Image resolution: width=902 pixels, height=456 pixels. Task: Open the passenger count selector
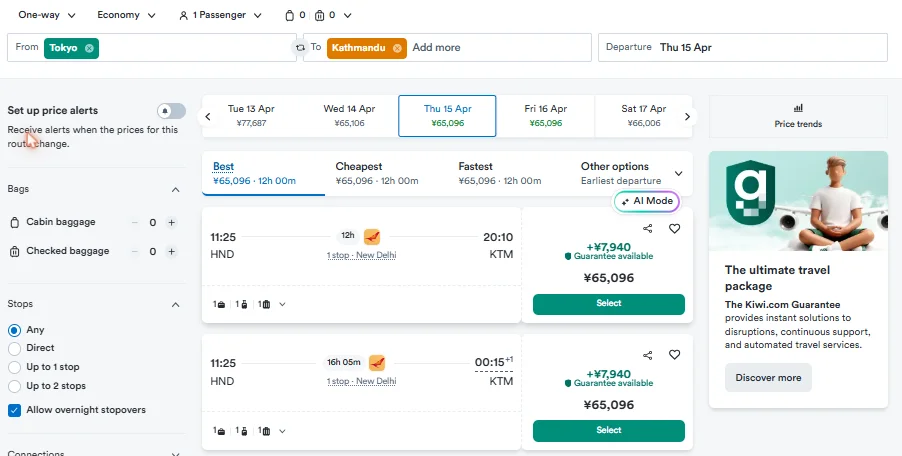point(220,16)
